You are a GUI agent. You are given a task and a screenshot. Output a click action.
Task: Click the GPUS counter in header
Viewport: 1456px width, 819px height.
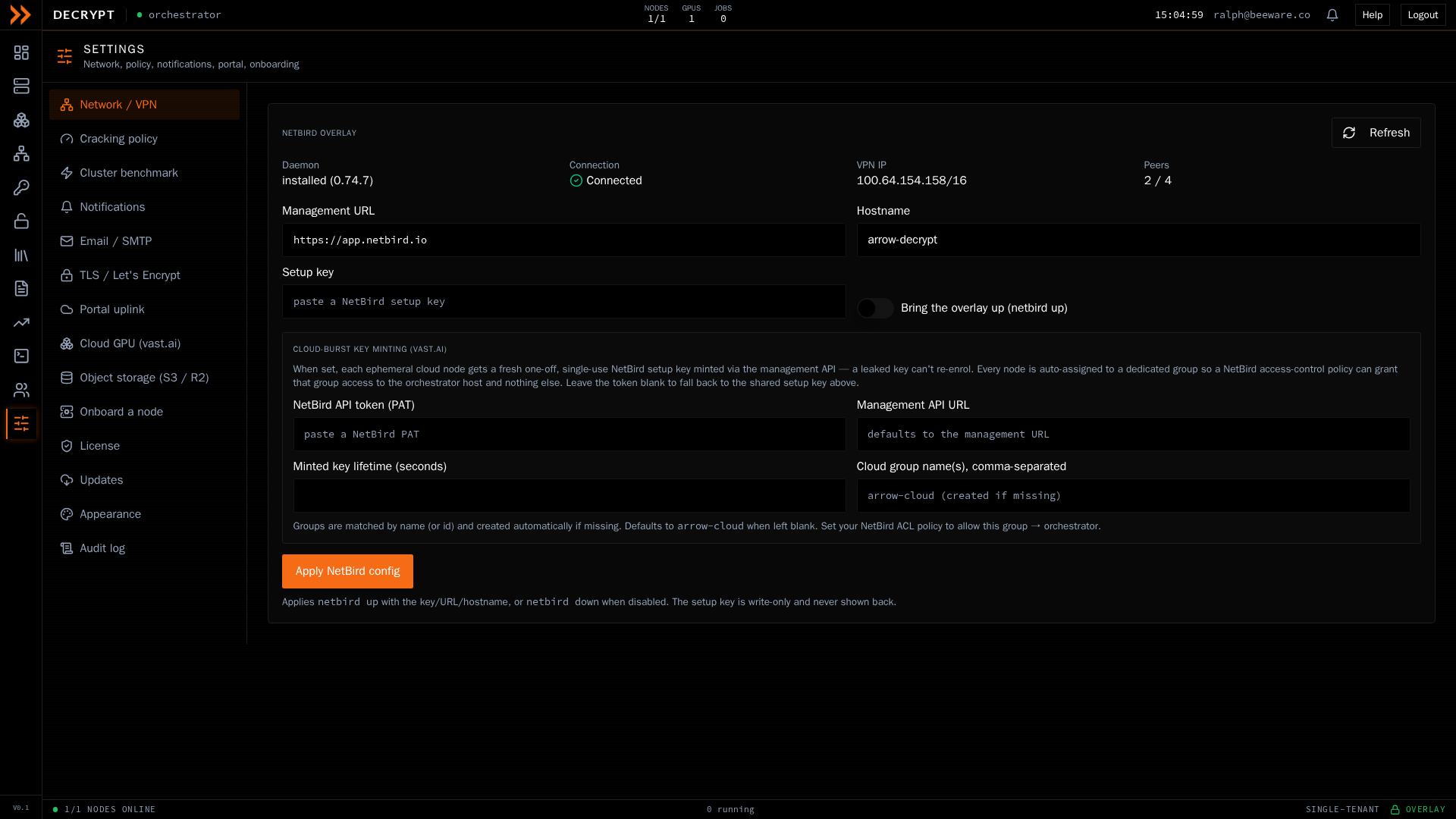(x=691, y=14)
